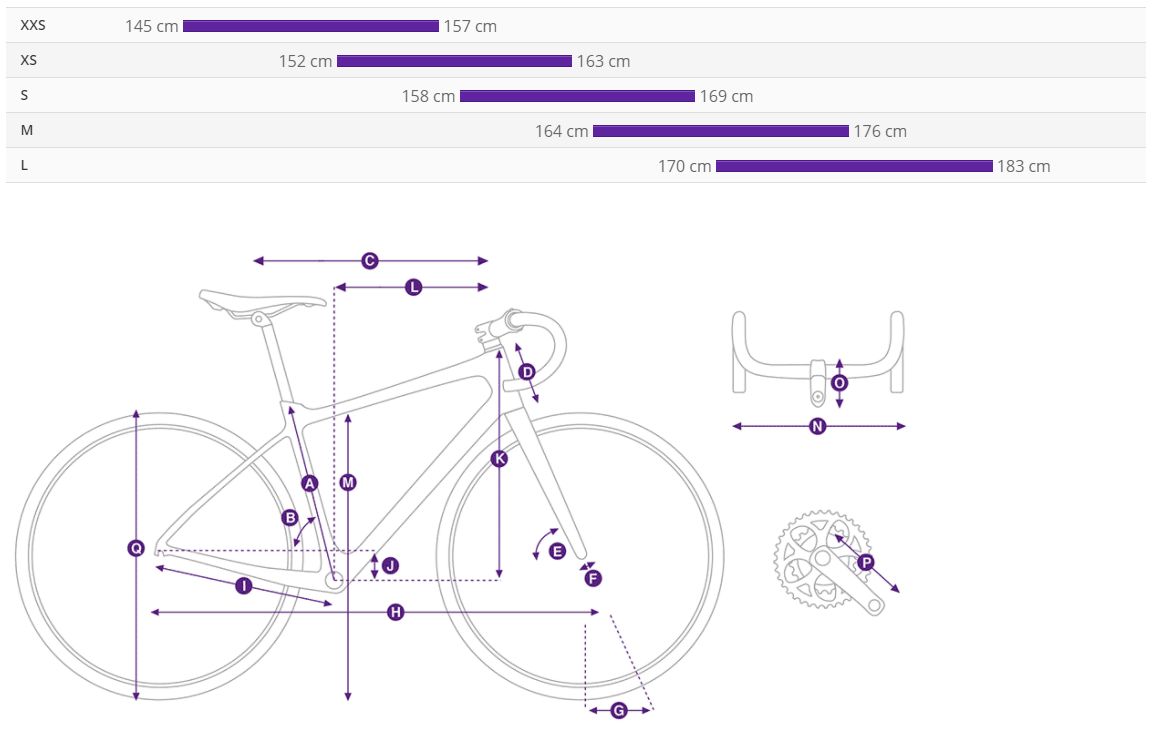1152x738 pixels.
Task: Click the L reach marker
Action: point(413,287)
